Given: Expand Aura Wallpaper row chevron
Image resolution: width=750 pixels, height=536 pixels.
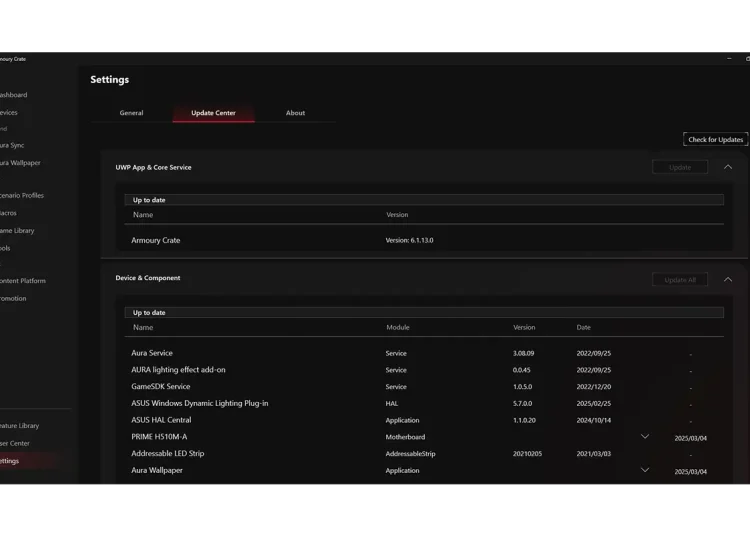Looking at the screenshot, I should (x=645, y=470).
